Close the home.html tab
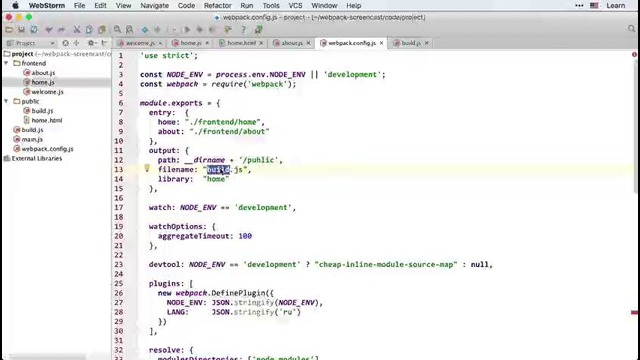Screen dimensions: 640x360 pyautogui.click(x=261, y=43)
